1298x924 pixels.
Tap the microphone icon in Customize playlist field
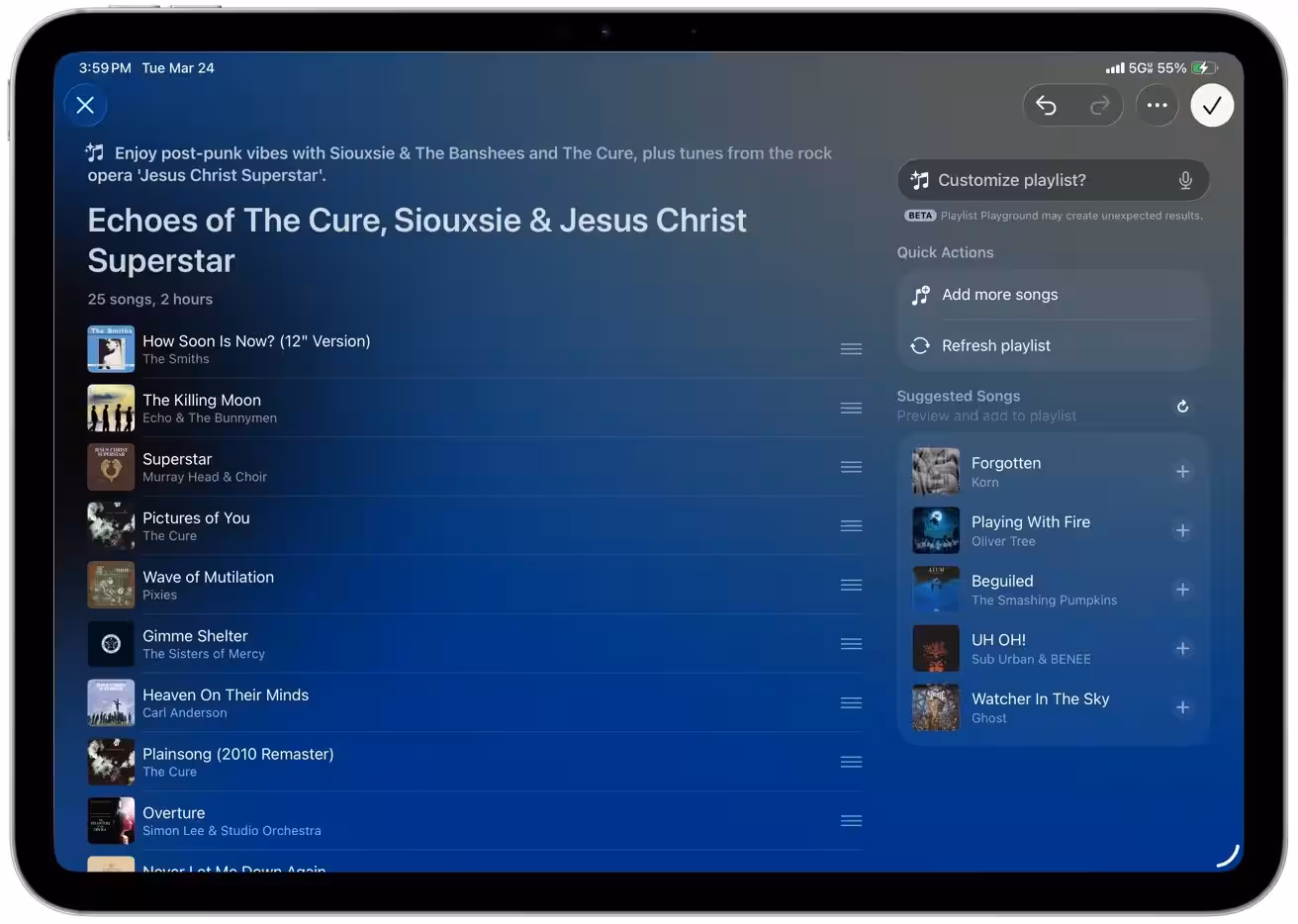[x=1184, y=180]
